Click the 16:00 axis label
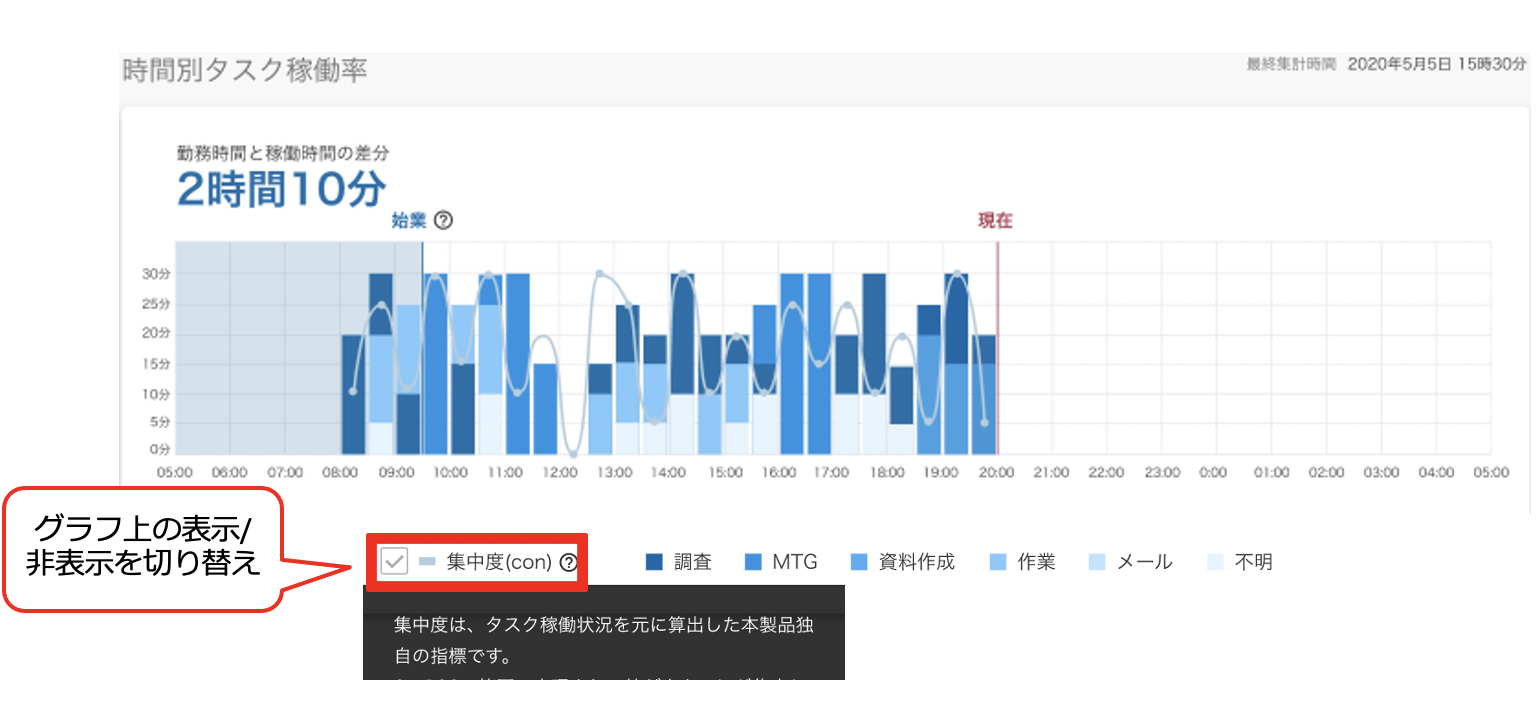Viewport: 1536px width, 702px height. point(778,473)
